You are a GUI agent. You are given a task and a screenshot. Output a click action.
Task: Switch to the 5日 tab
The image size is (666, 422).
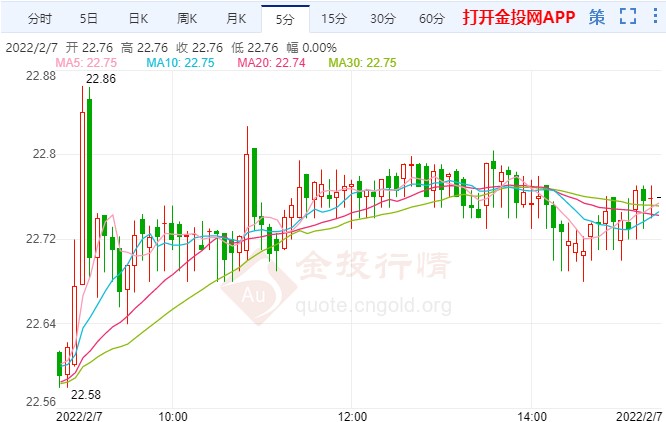[89, 19]
